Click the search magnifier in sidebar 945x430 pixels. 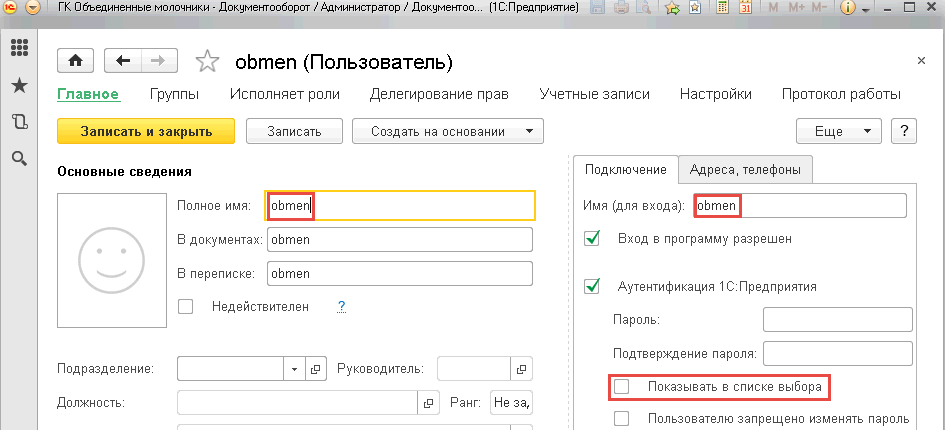[19, 159]
